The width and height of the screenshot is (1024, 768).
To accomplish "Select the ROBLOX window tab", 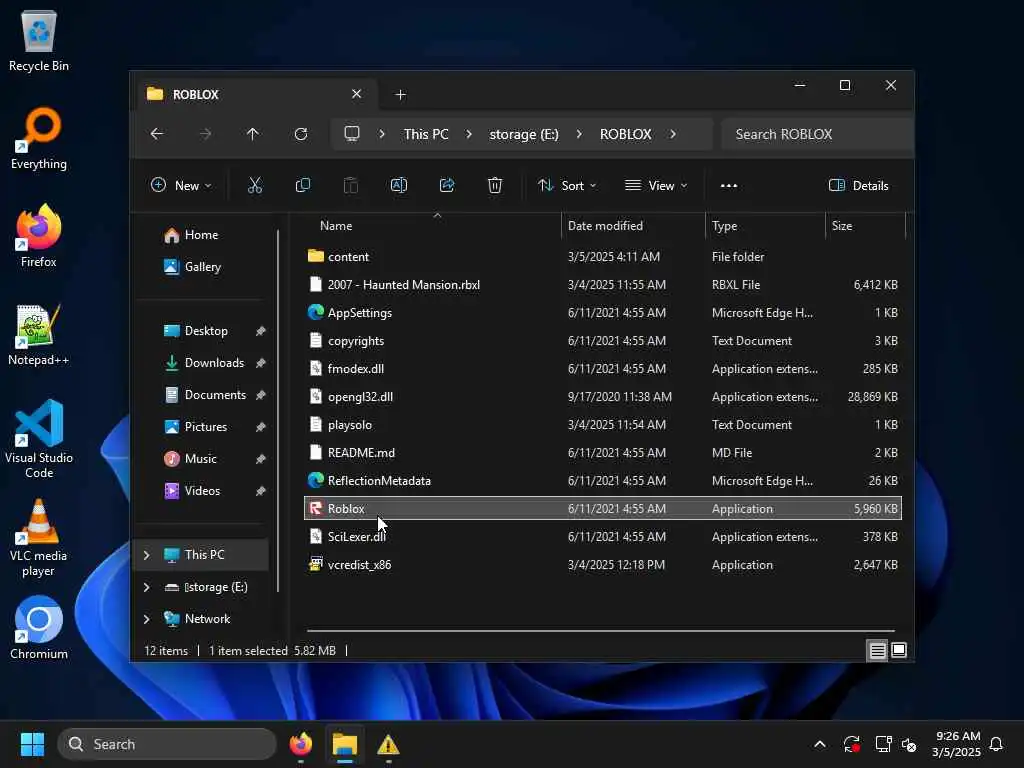I will pyautogui.click(x=255, y=95).
